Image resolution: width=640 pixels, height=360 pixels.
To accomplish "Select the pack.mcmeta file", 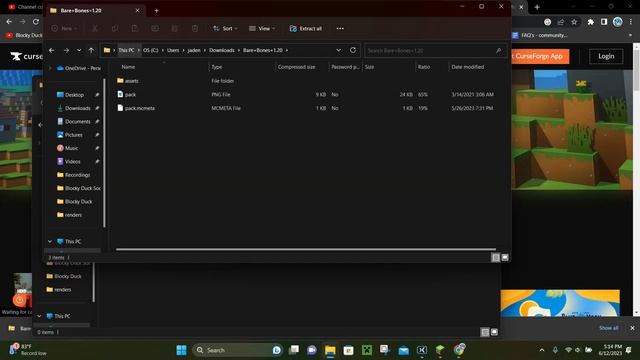I will point(140,108).
